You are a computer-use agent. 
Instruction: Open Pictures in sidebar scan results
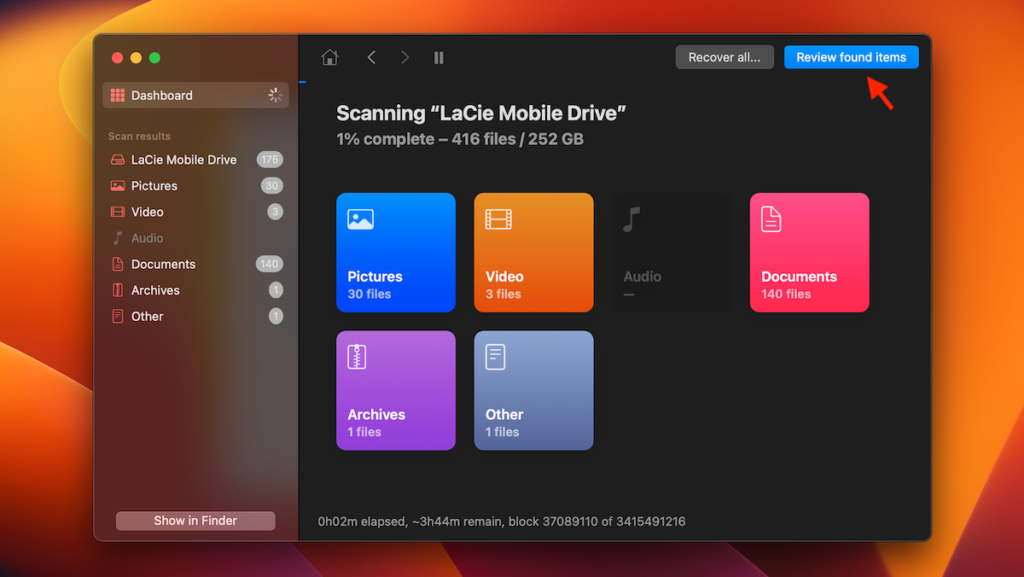click(154, 186)
